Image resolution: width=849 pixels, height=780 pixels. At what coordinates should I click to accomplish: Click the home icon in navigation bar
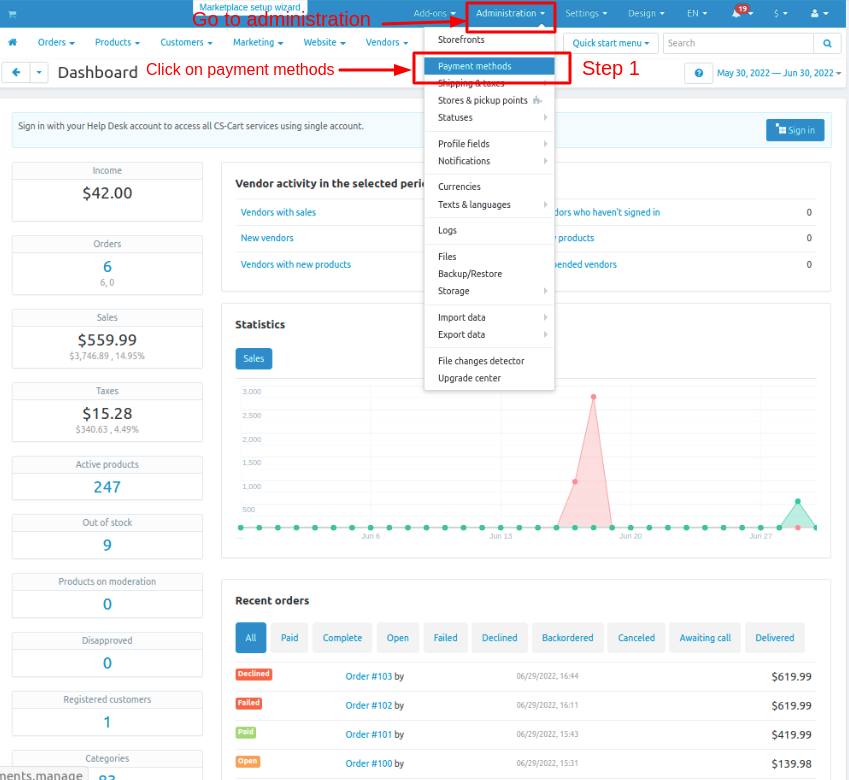[x=13, y=43]
